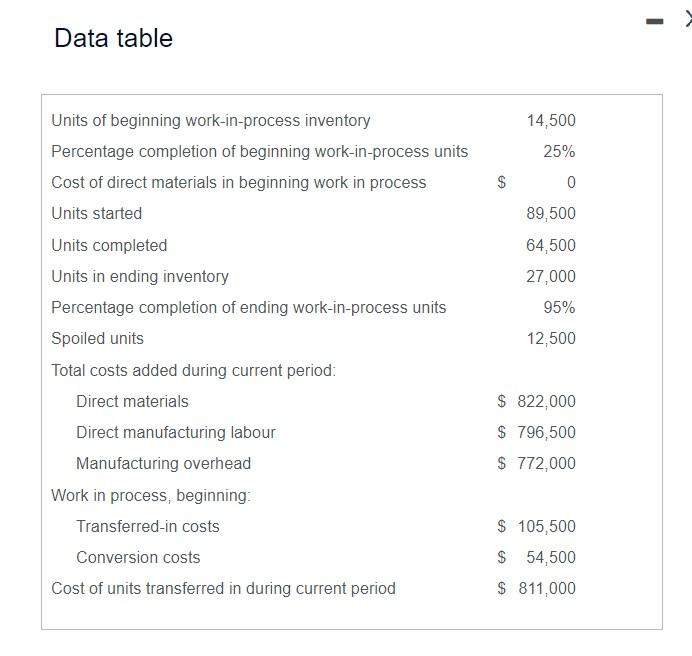Select the 12,500 spoiled units value
The image size is (692, 656).
coord(551,339)
